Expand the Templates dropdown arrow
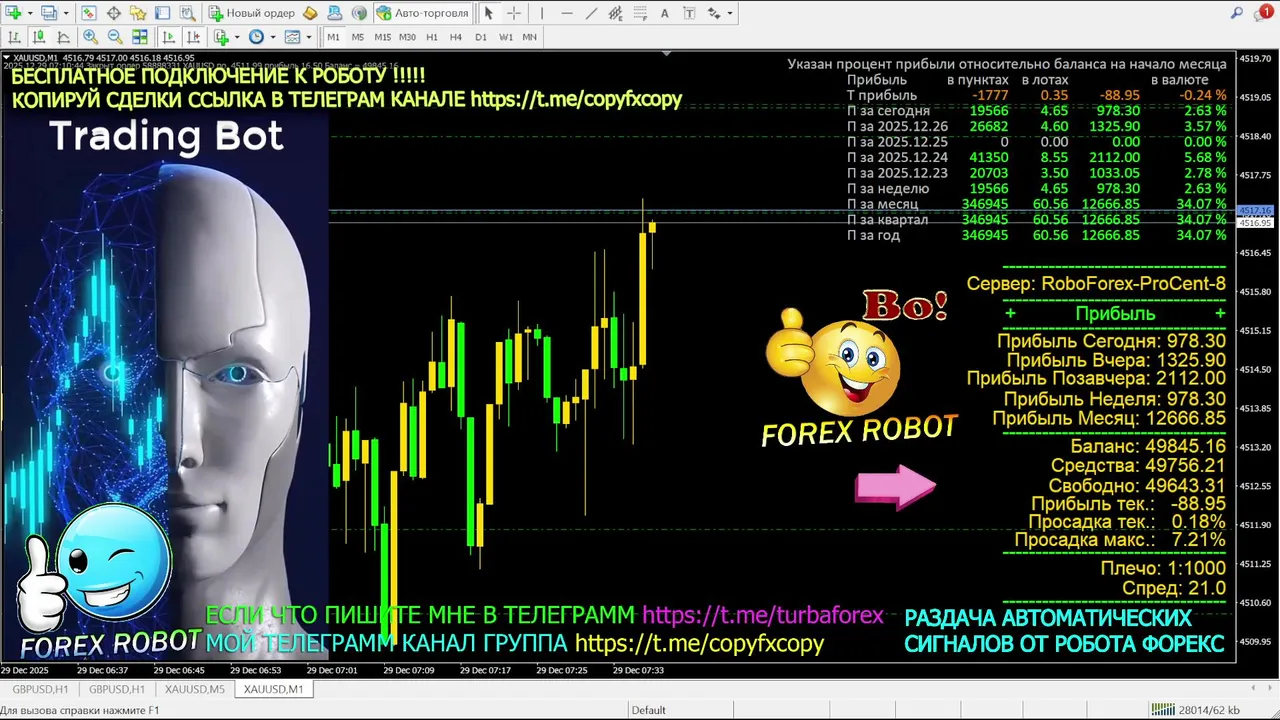Viewport: 1280px width, 720px height. click(308, 38)
